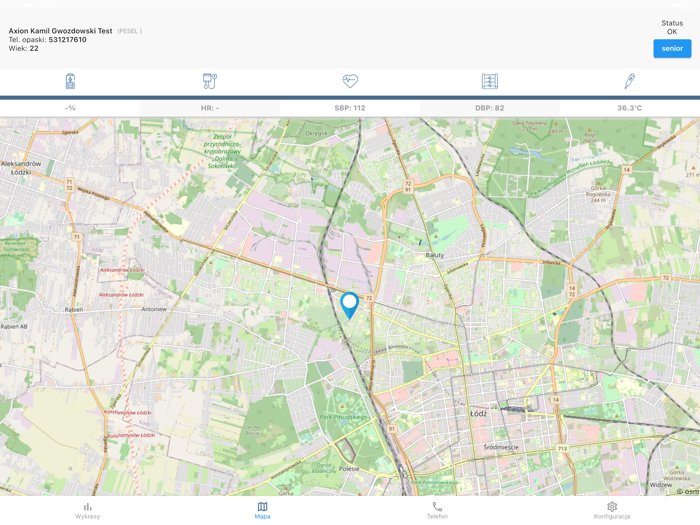Click the road 713 shield on map
This screenshot has height=525, width=700.
point(562,448)
